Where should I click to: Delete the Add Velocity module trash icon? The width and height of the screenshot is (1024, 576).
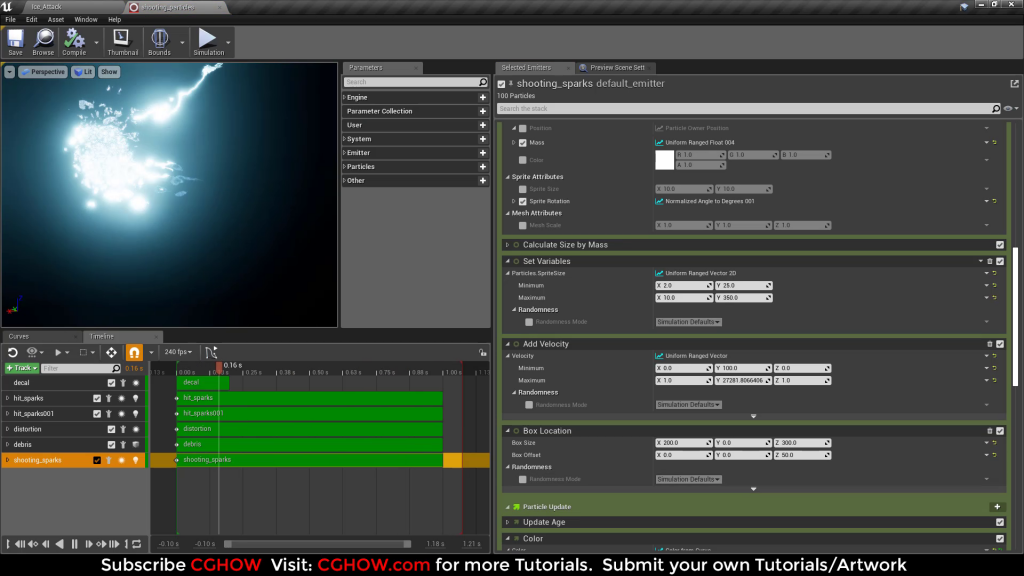989,344
